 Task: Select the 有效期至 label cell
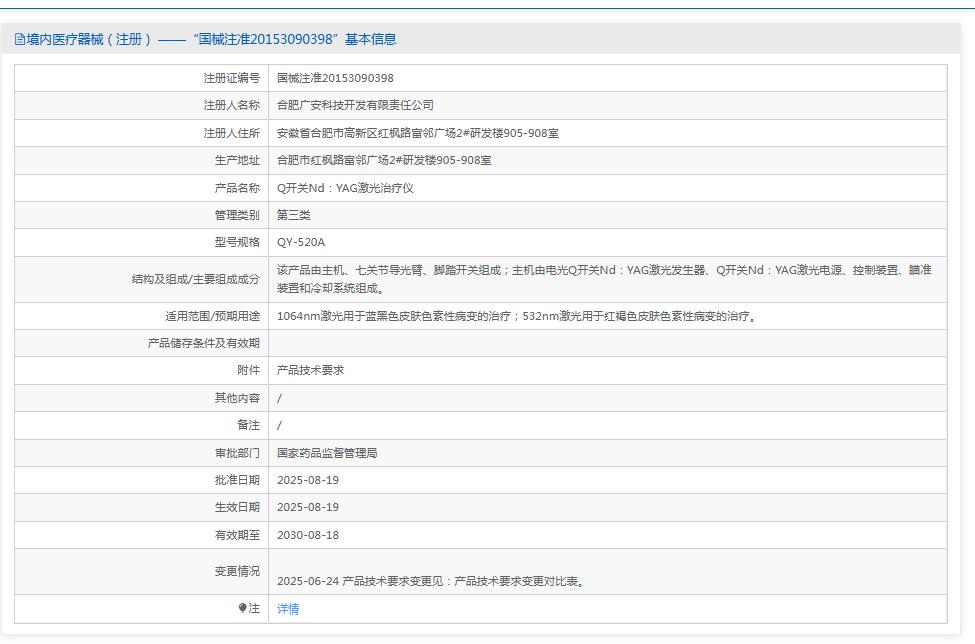[x=142, y=535]
